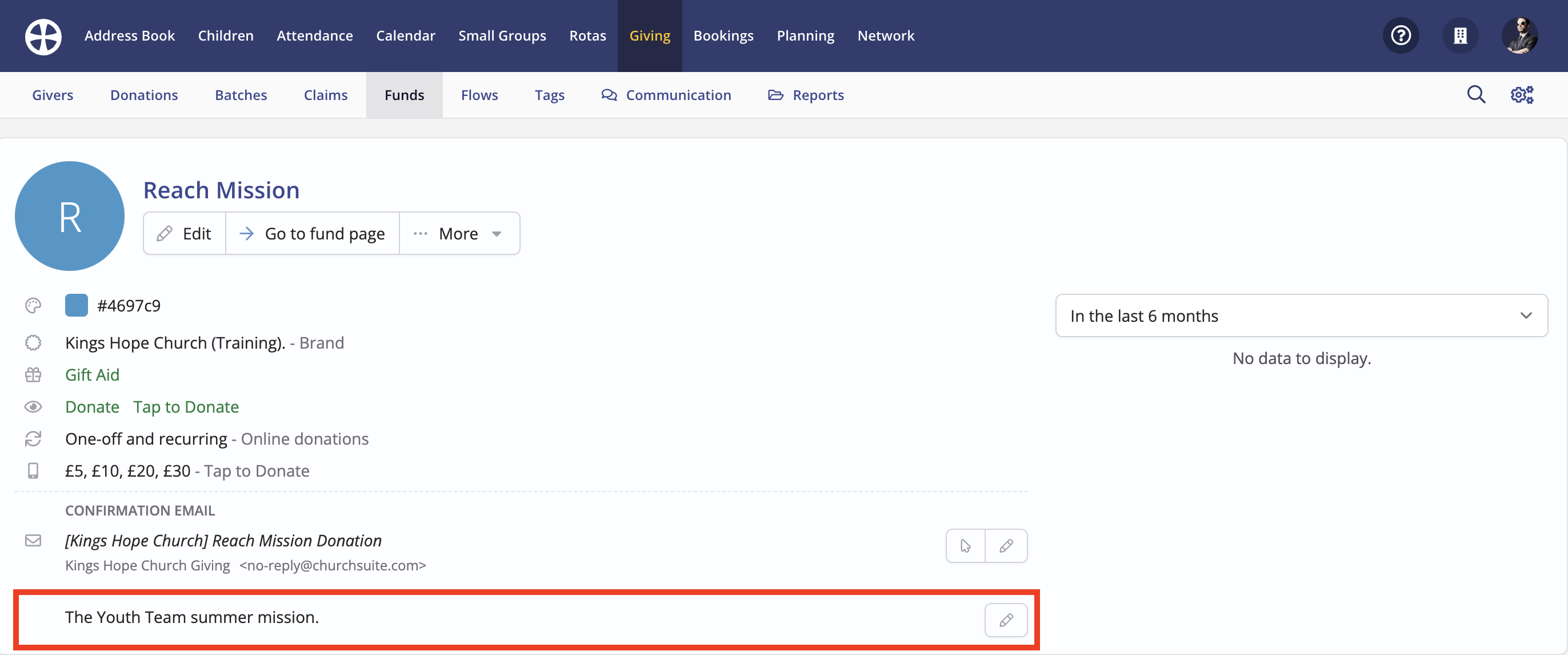The image size is (1568, 655).
Task: Click the green Donate label
Action: click(x=92, y=406)
